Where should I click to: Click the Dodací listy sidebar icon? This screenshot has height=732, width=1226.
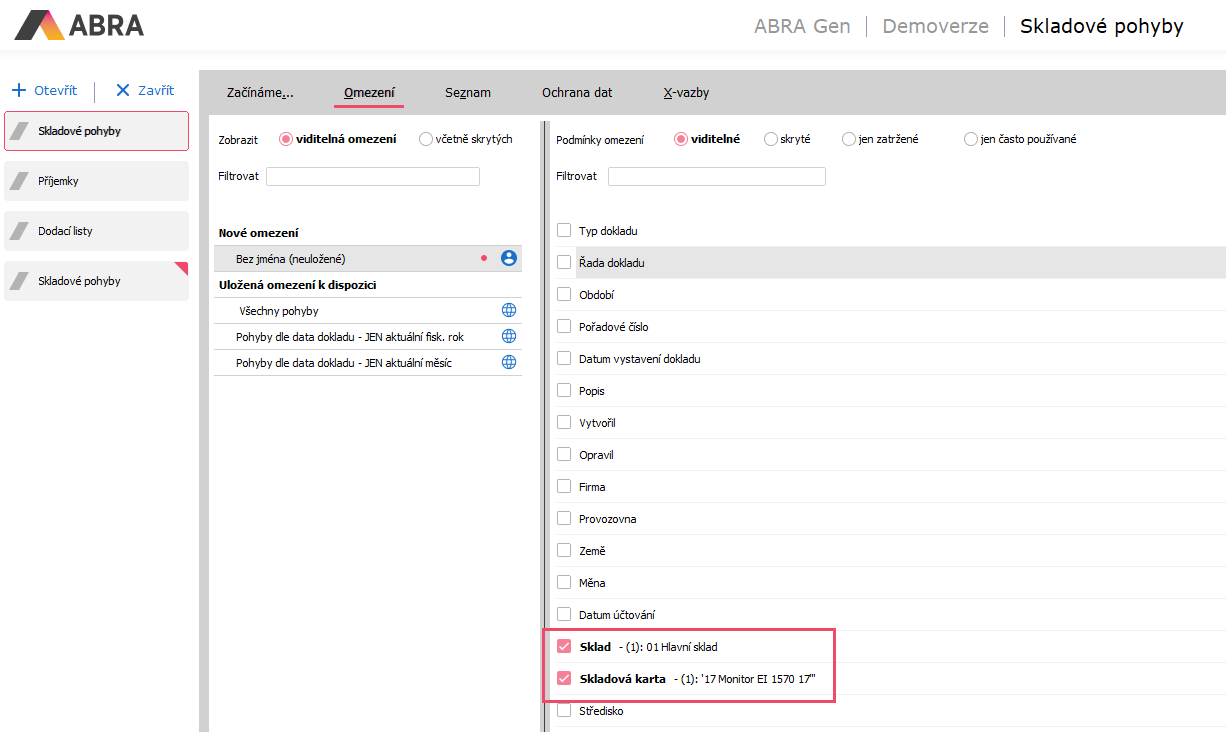(19, 231)
